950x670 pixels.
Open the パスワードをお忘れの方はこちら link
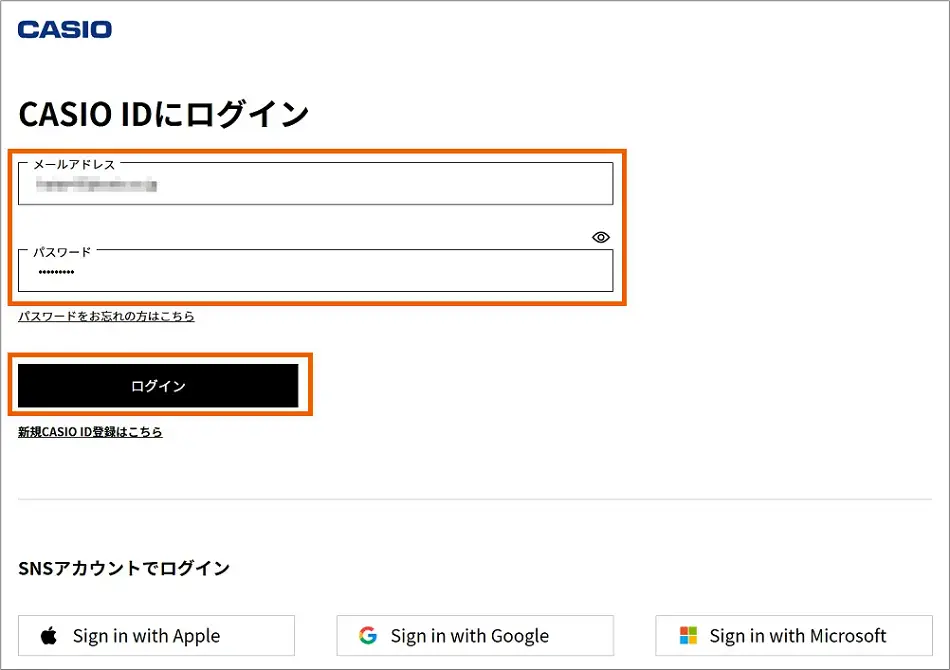107,316
